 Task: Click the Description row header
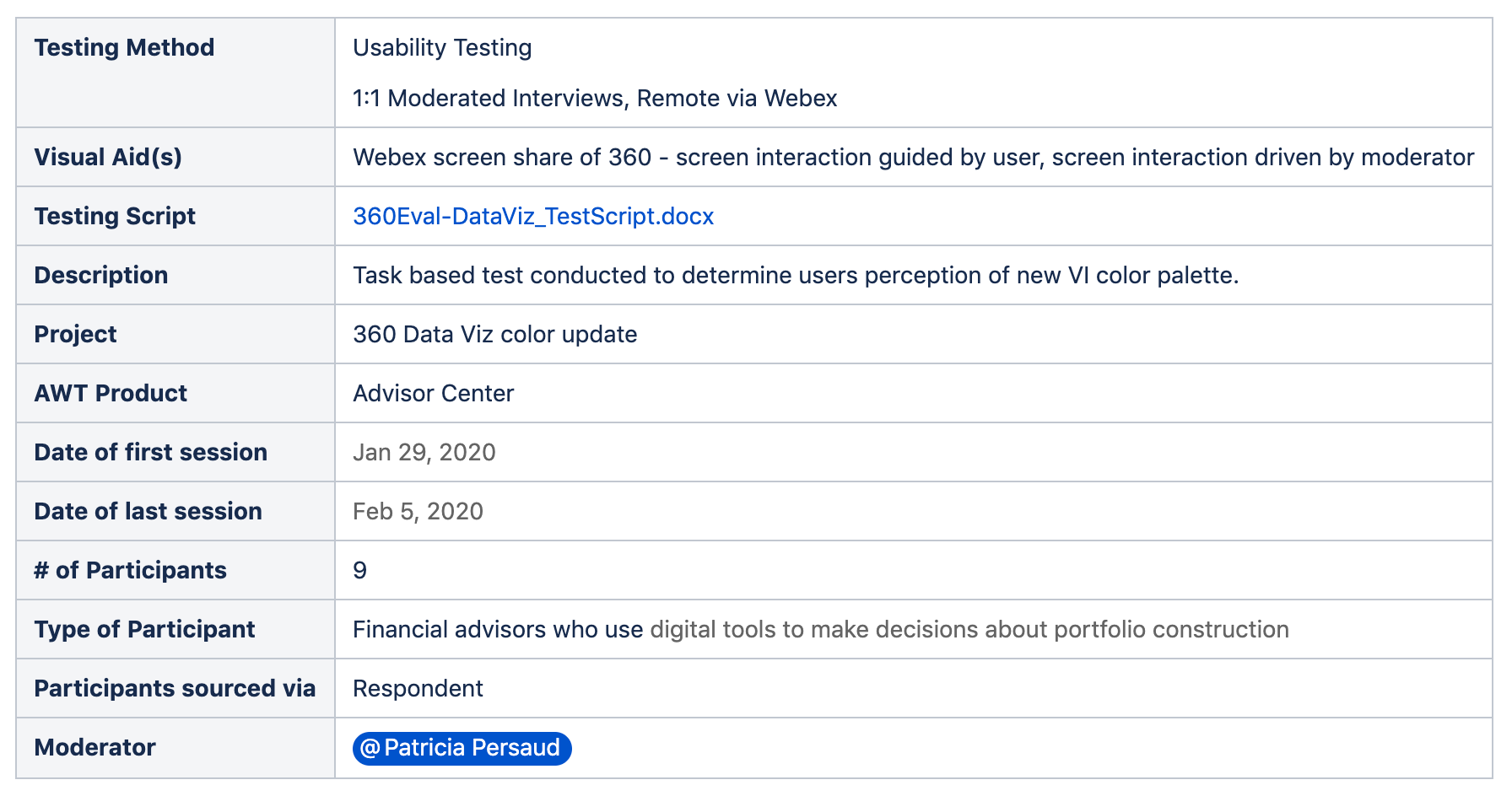point(175,275)
